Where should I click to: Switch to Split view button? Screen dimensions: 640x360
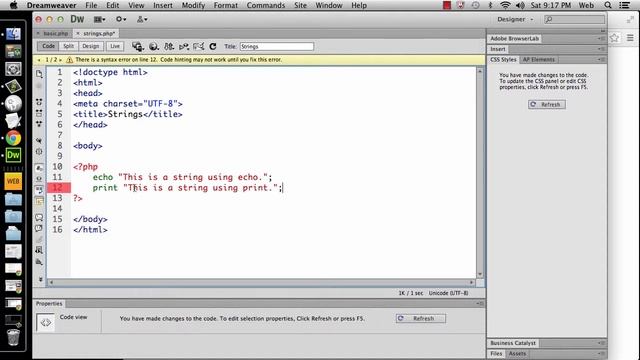69,46
